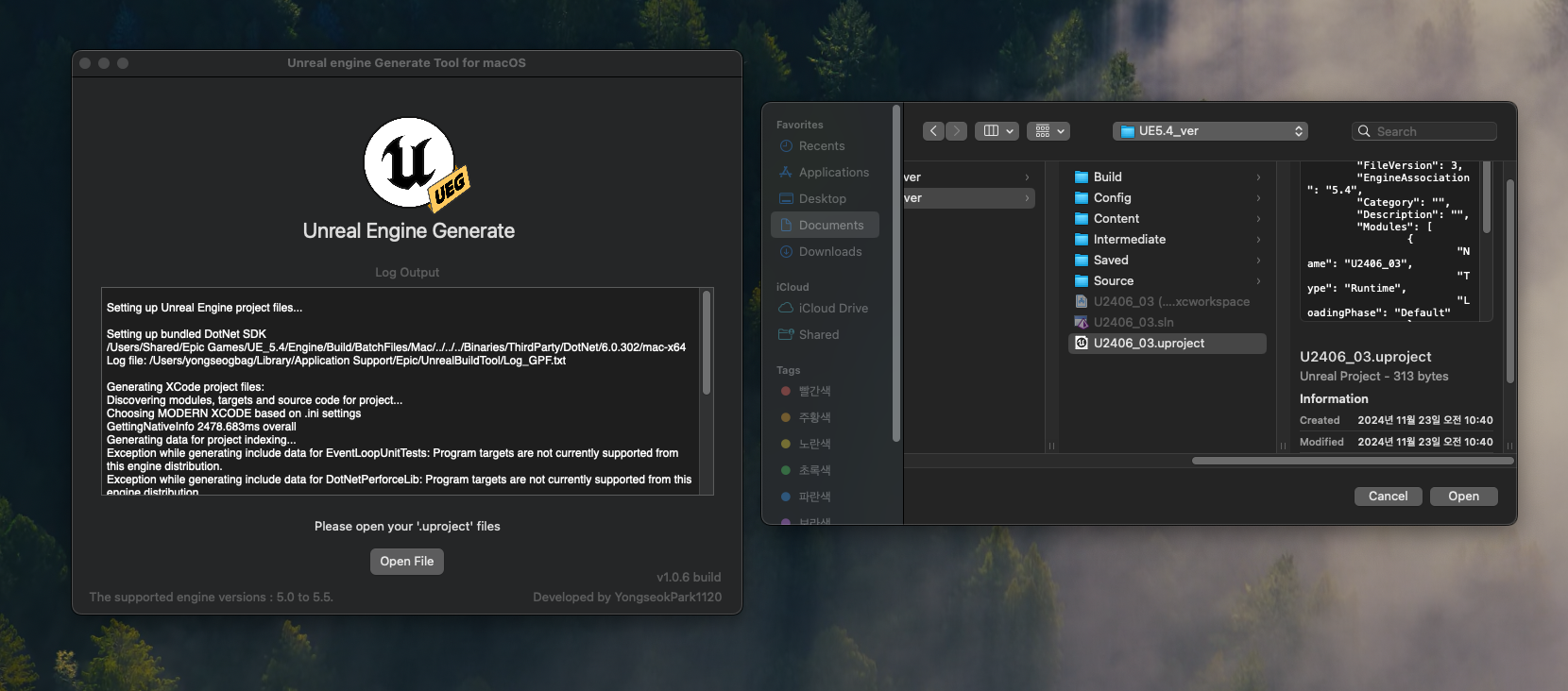1568x691 pixels.
Task: Click the magnifier icon in Search field
Action: [1364, 131]
